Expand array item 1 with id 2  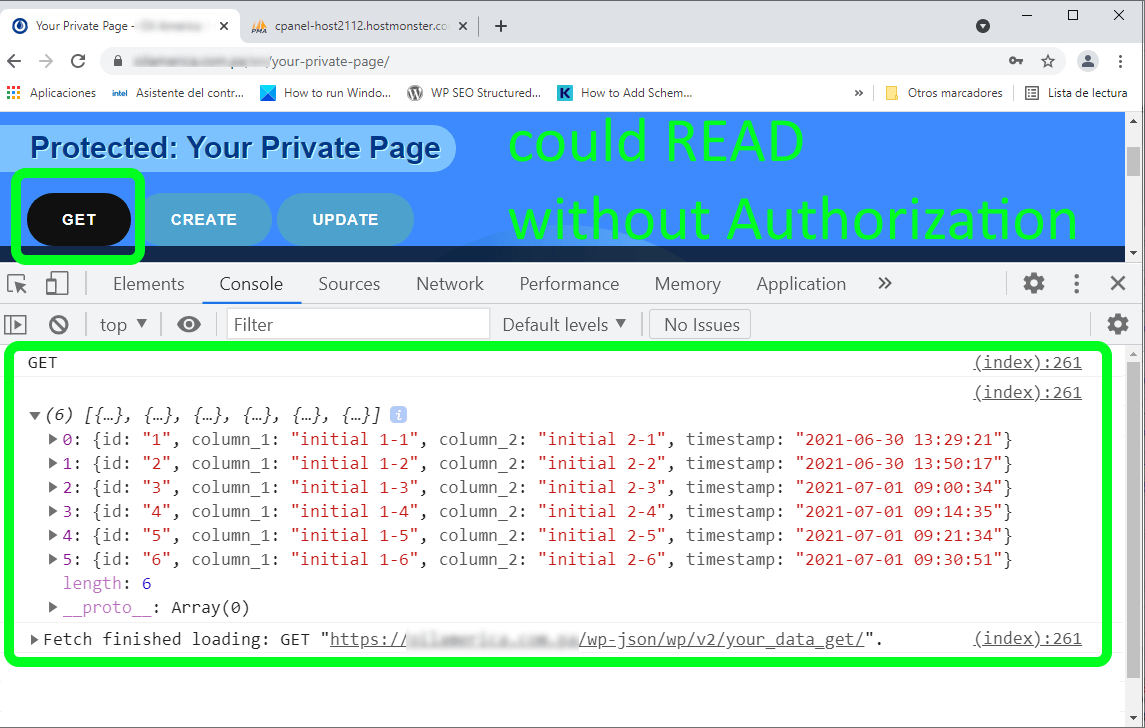pos(53,463)
